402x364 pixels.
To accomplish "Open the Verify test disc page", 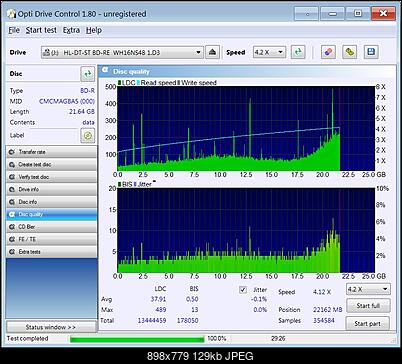I will [51, 177].
